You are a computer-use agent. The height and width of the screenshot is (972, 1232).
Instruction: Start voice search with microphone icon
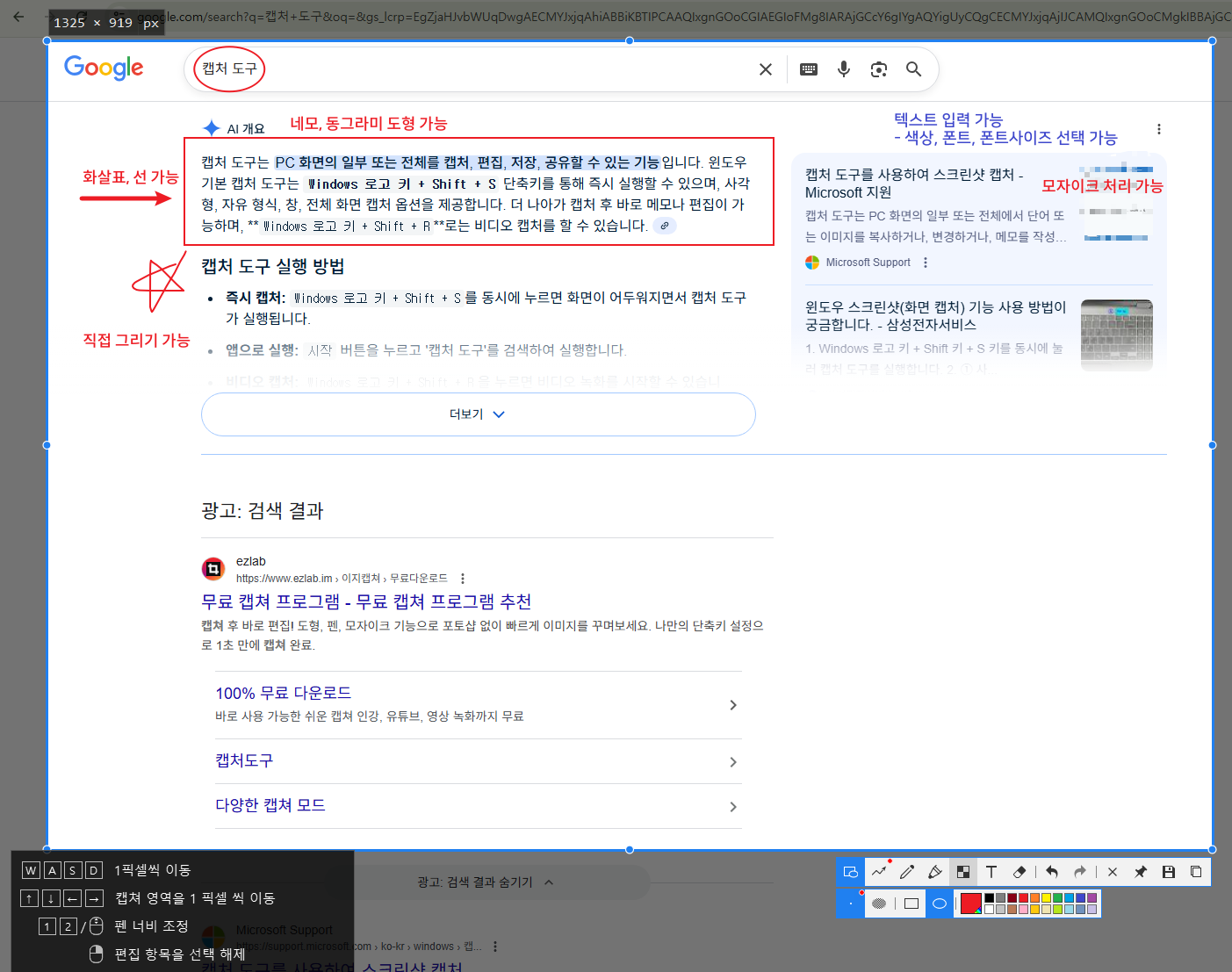(844, 69)
